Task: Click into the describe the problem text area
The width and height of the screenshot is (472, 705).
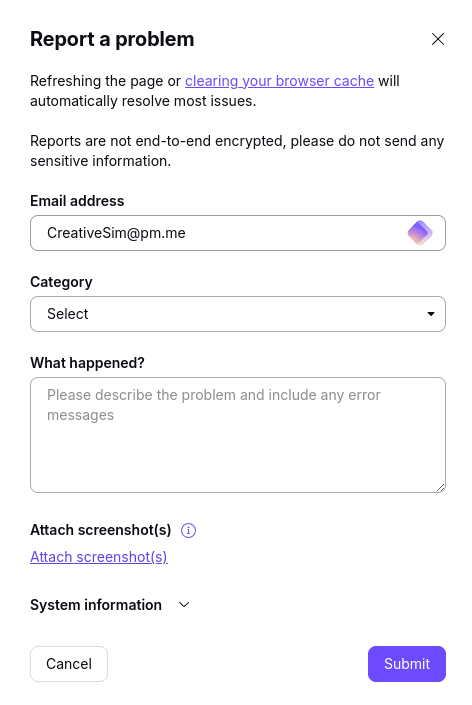Action: click(x=238, y=435)
